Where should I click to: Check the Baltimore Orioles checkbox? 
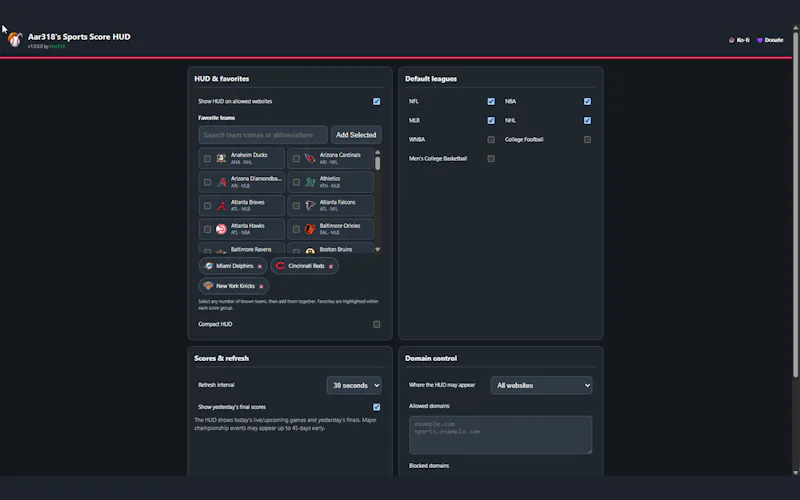296,230
